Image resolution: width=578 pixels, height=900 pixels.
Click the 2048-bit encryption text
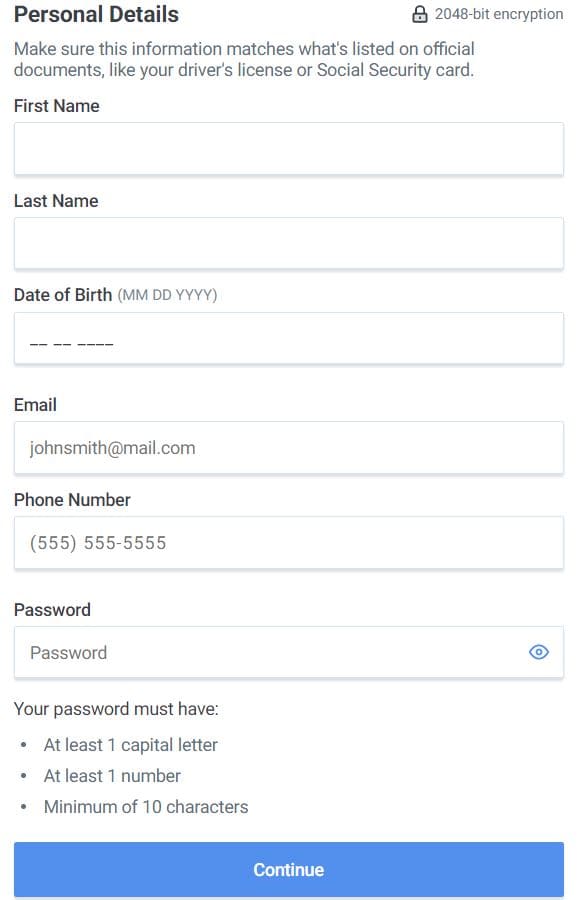pos(499,14)
